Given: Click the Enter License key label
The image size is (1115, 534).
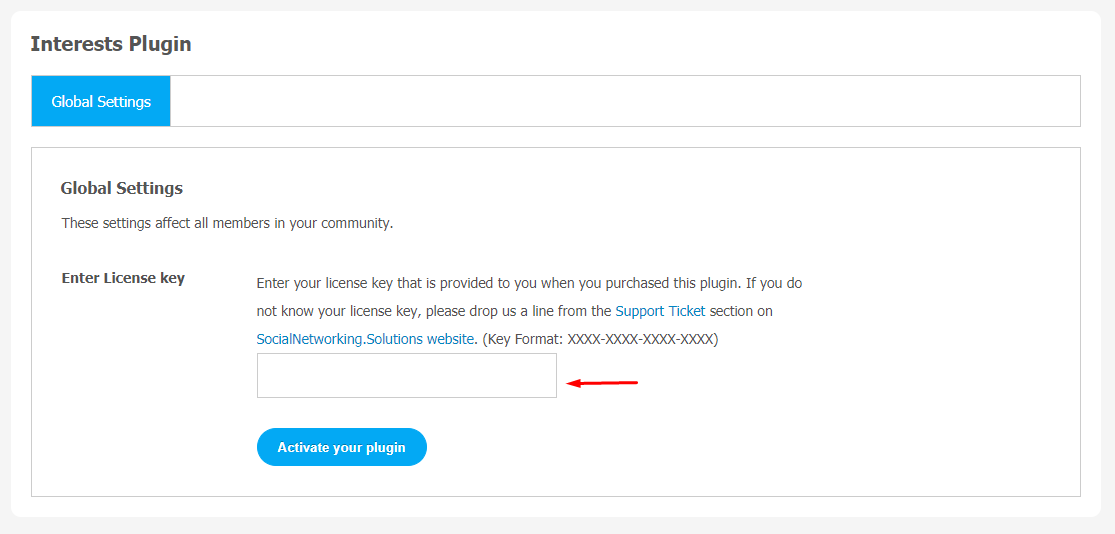Looking at the screenshot, I should (123, 278).
